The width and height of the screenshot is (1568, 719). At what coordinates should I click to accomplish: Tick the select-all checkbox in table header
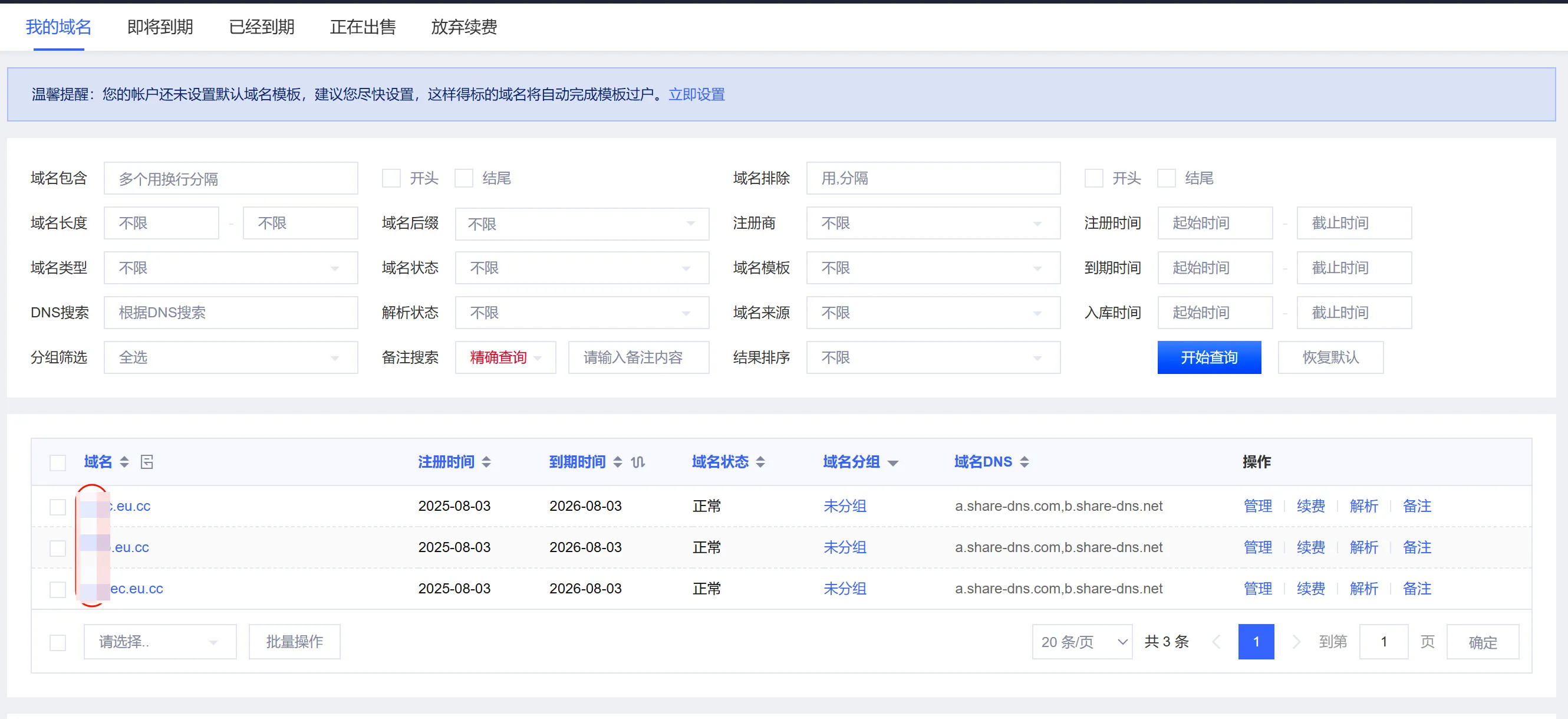coord(58,462)
